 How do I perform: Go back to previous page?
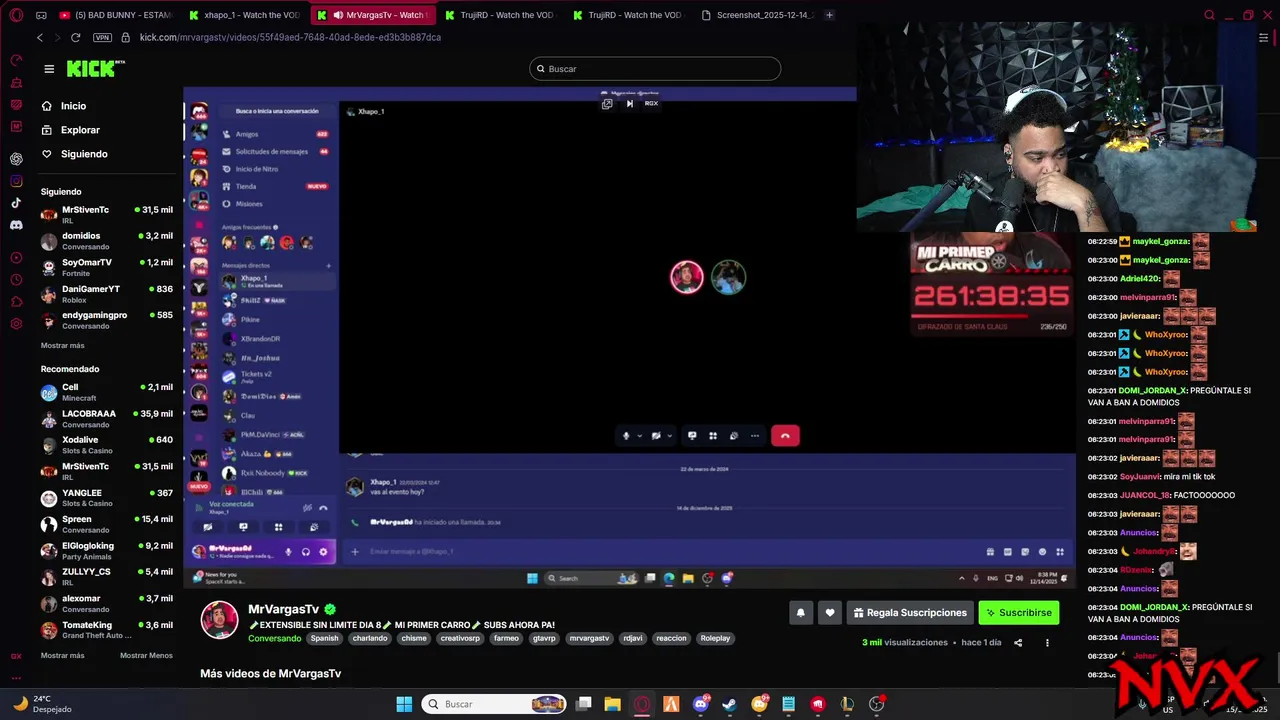pyautogui.click(x=40, y=37)
